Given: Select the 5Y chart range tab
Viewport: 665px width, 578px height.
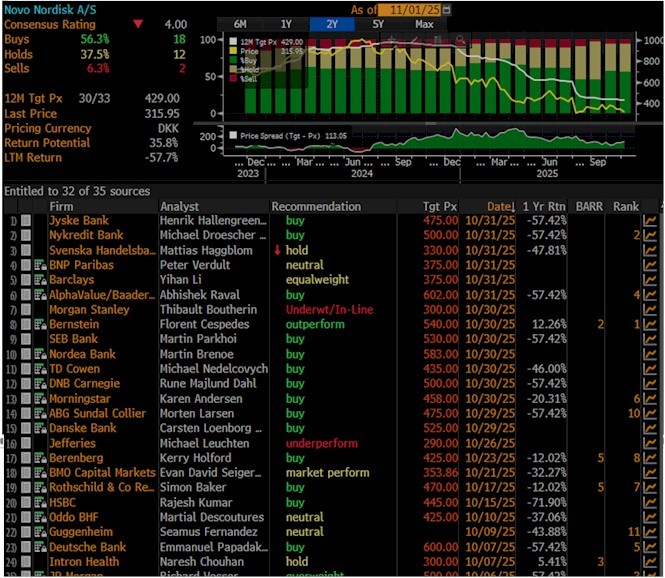Looking at the screenshot, I should (378, 24).
